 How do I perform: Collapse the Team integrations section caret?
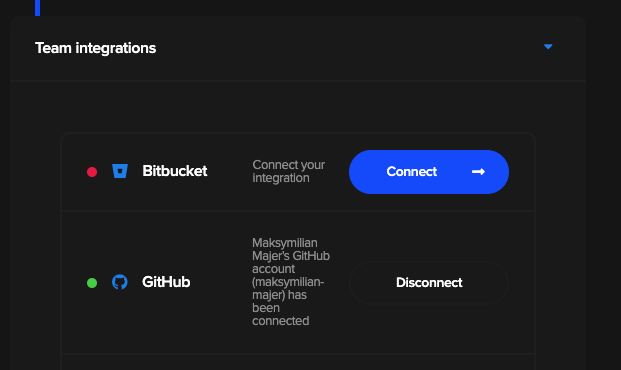tap(548, 47)
